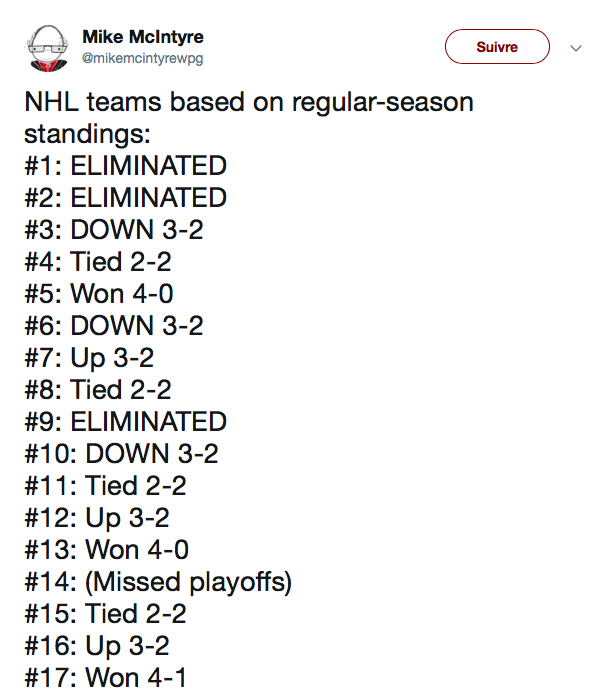Click the Mike McIntyre display name
593x692 pixels.
(x=143, y=37)
